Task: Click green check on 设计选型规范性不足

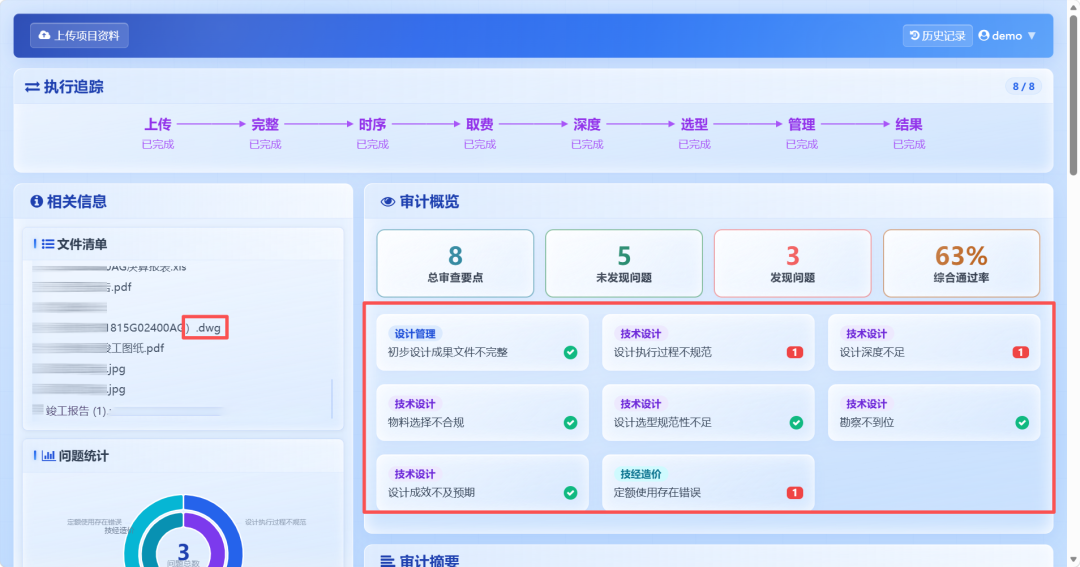Action: coord(796,422)
